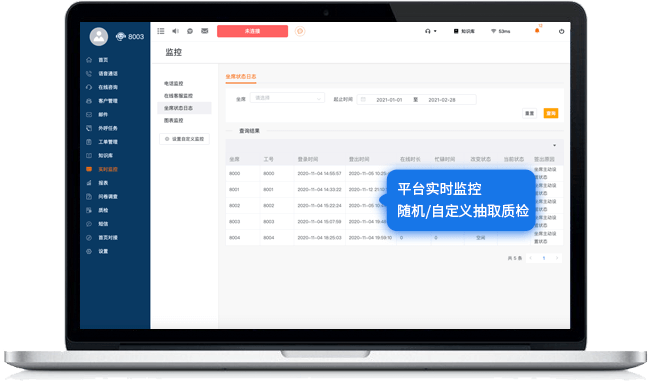650x382 pixels.
Task: Click the list menu icon in top toolbar
Action: coord(161,31)
